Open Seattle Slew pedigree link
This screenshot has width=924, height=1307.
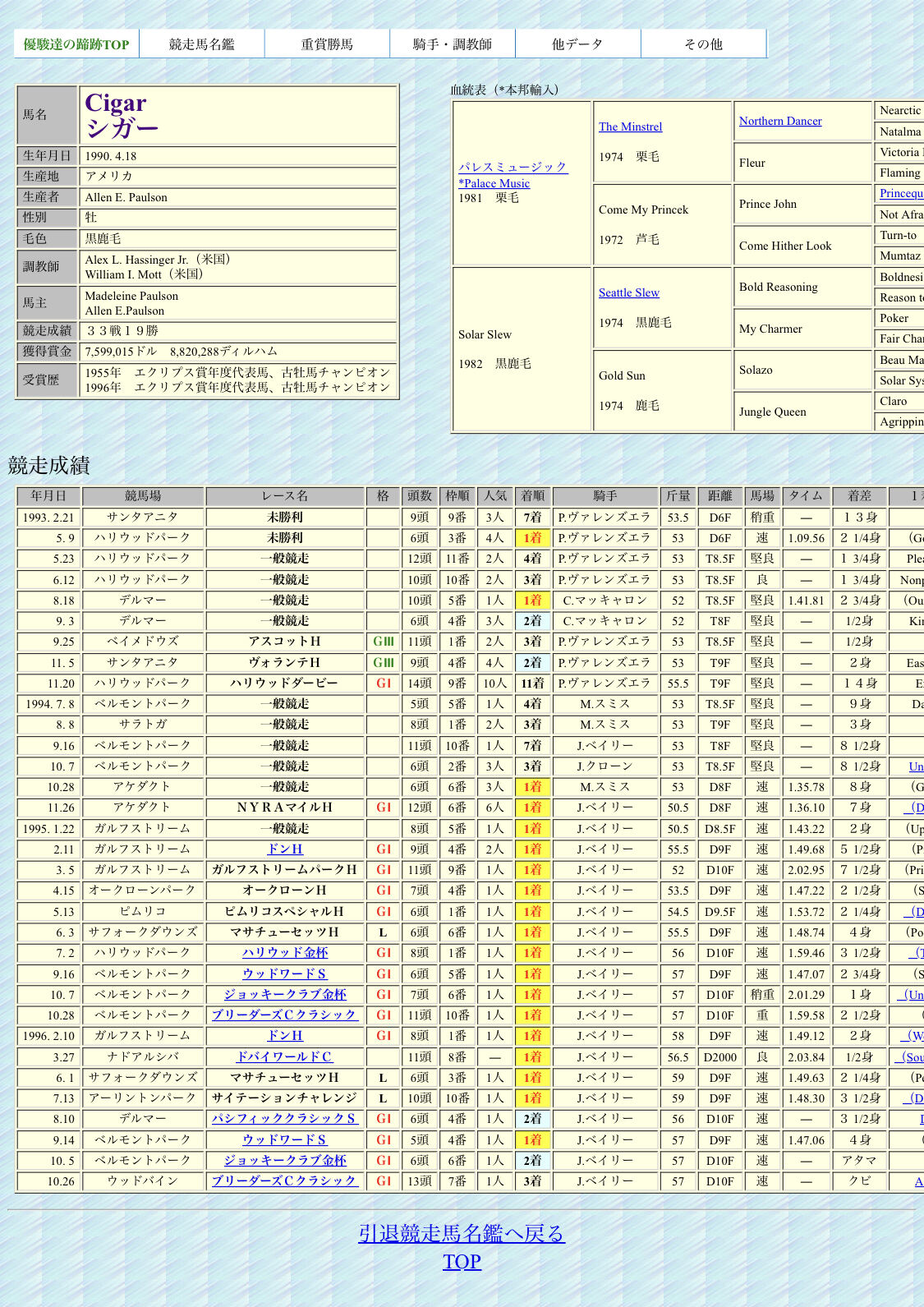tap(628, 292)
